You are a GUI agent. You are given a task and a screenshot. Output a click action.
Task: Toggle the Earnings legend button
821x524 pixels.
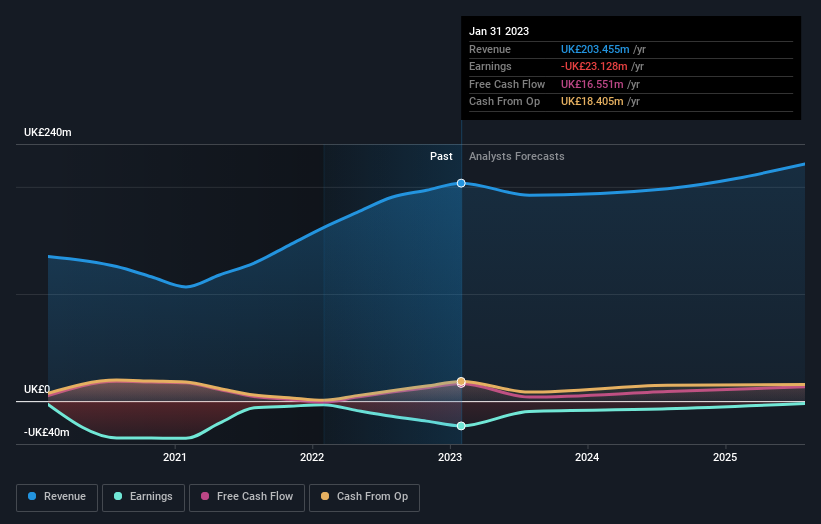tap(143, 497)
